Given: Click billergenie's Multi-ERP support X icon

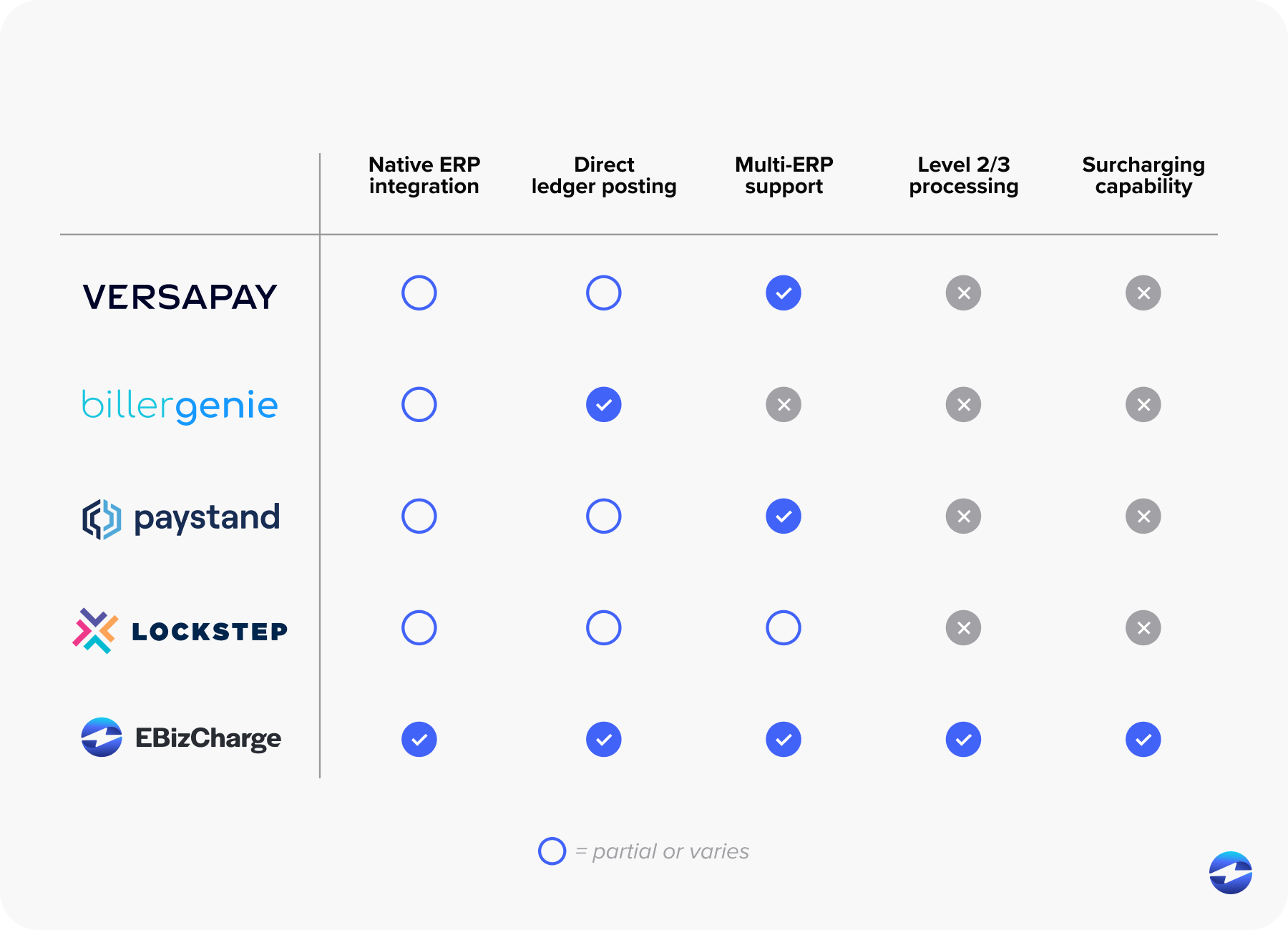Looking at the screenshot, I should tap(784, 405).
